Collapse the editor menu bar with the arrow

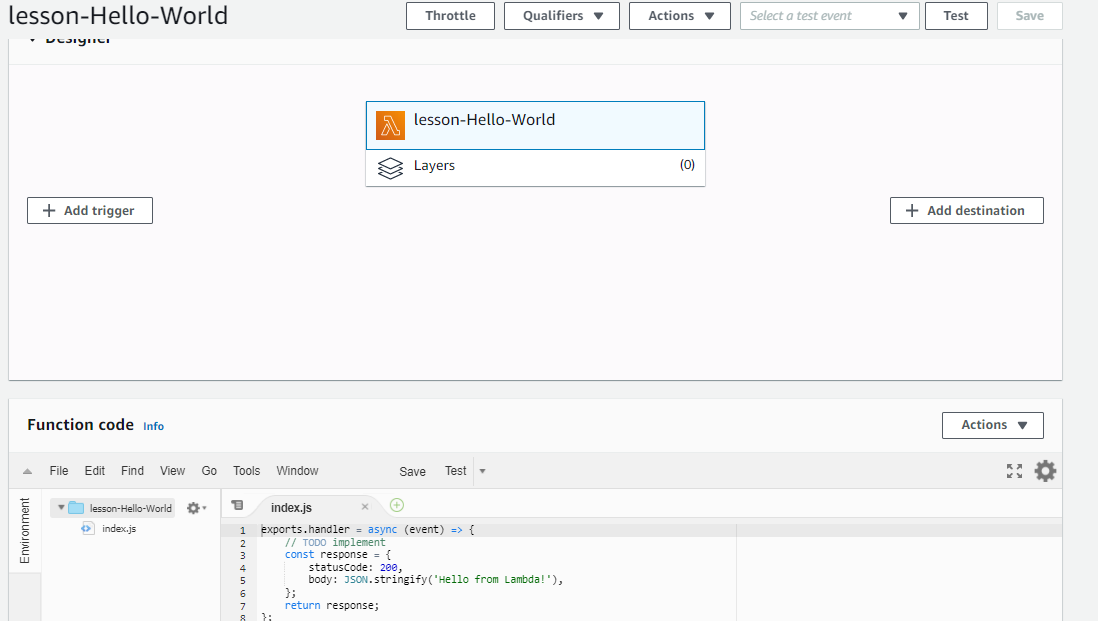pos(26,470)
